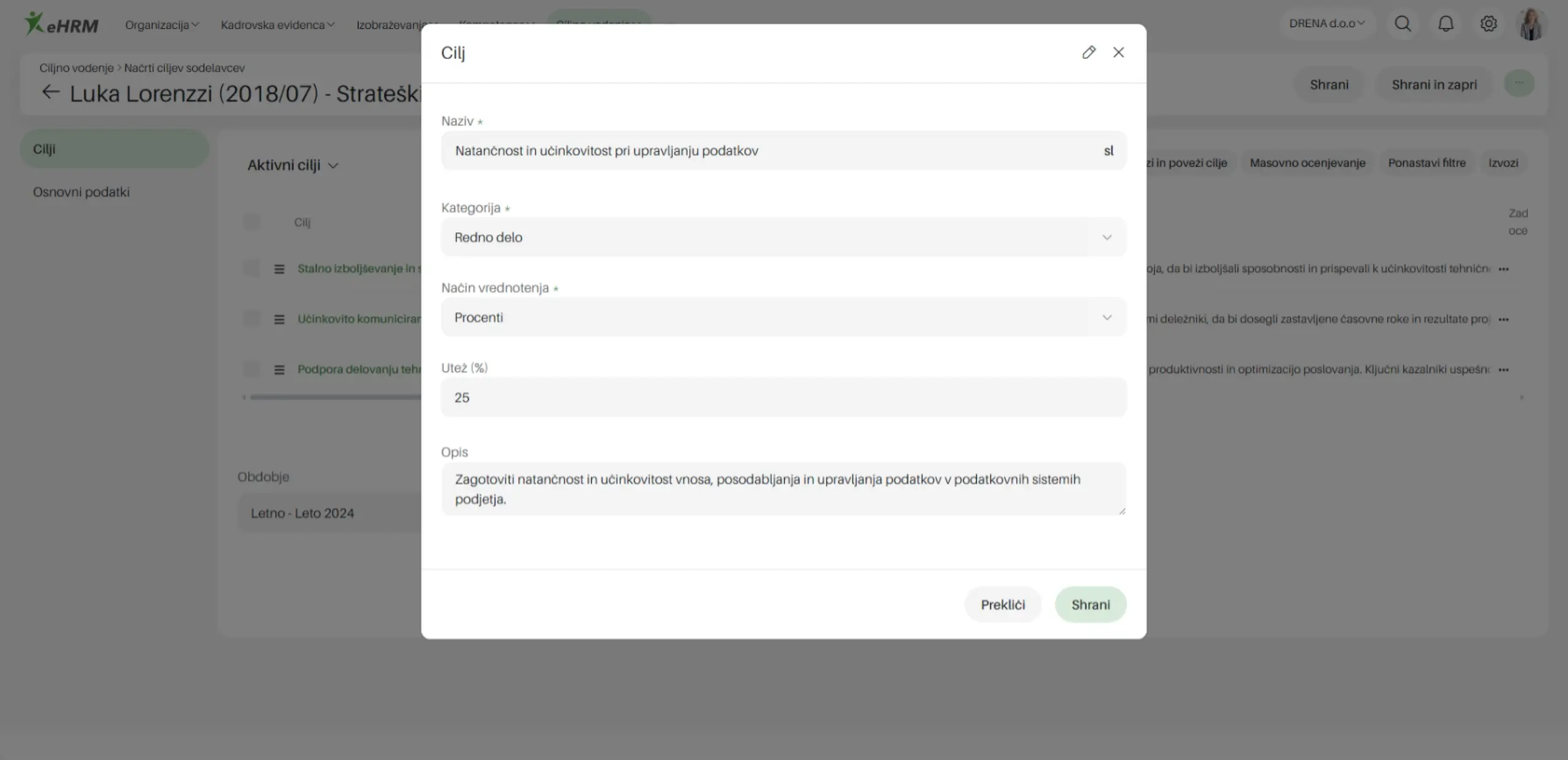The height and width of the screenshot is (760, 1568).
Task: Click the pencil edit icon in Cilj dialog
Action: pyautogui.click(x=1088, y=53)
